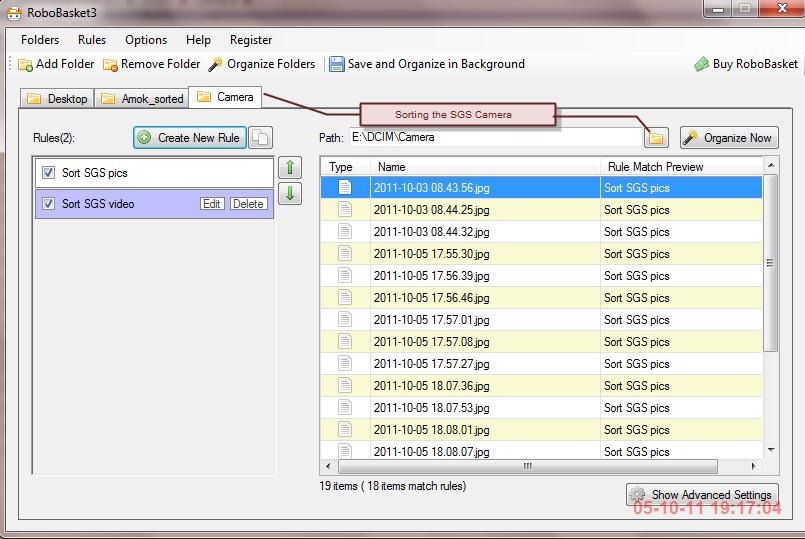This screenshot has height=539, width=805.
Task: Browse for path using folder icon
Action: 656,138
